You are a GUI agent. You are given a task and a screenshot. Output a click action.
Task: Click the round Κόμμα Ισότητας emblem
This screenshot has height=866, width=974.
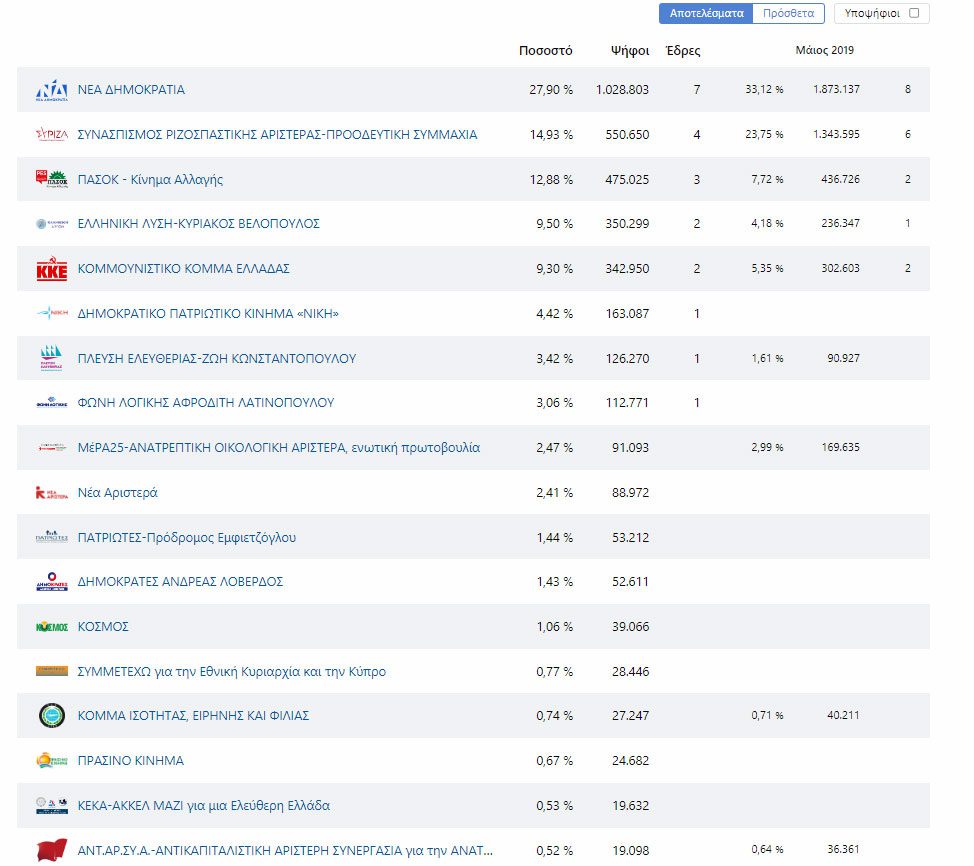pyautogui.click(x=52, y=716)
